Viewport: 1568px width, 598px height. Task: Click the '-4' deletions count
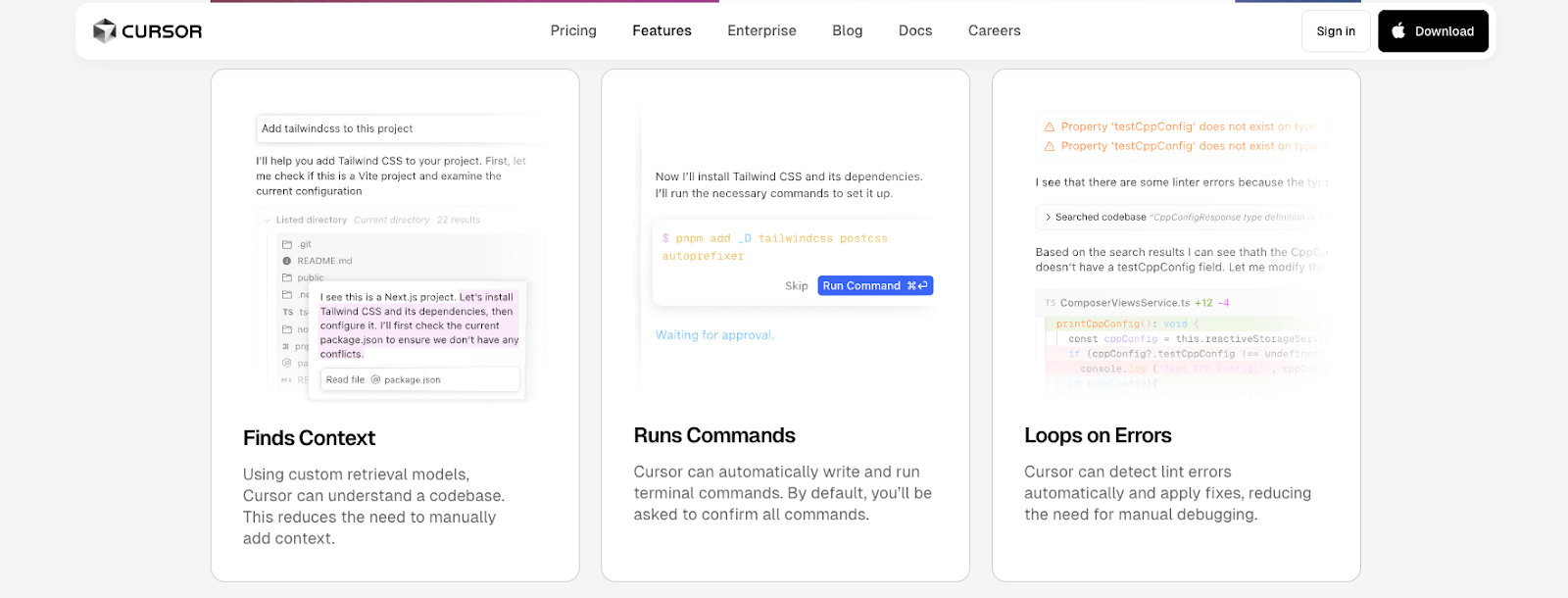(x=1223, y=303)
